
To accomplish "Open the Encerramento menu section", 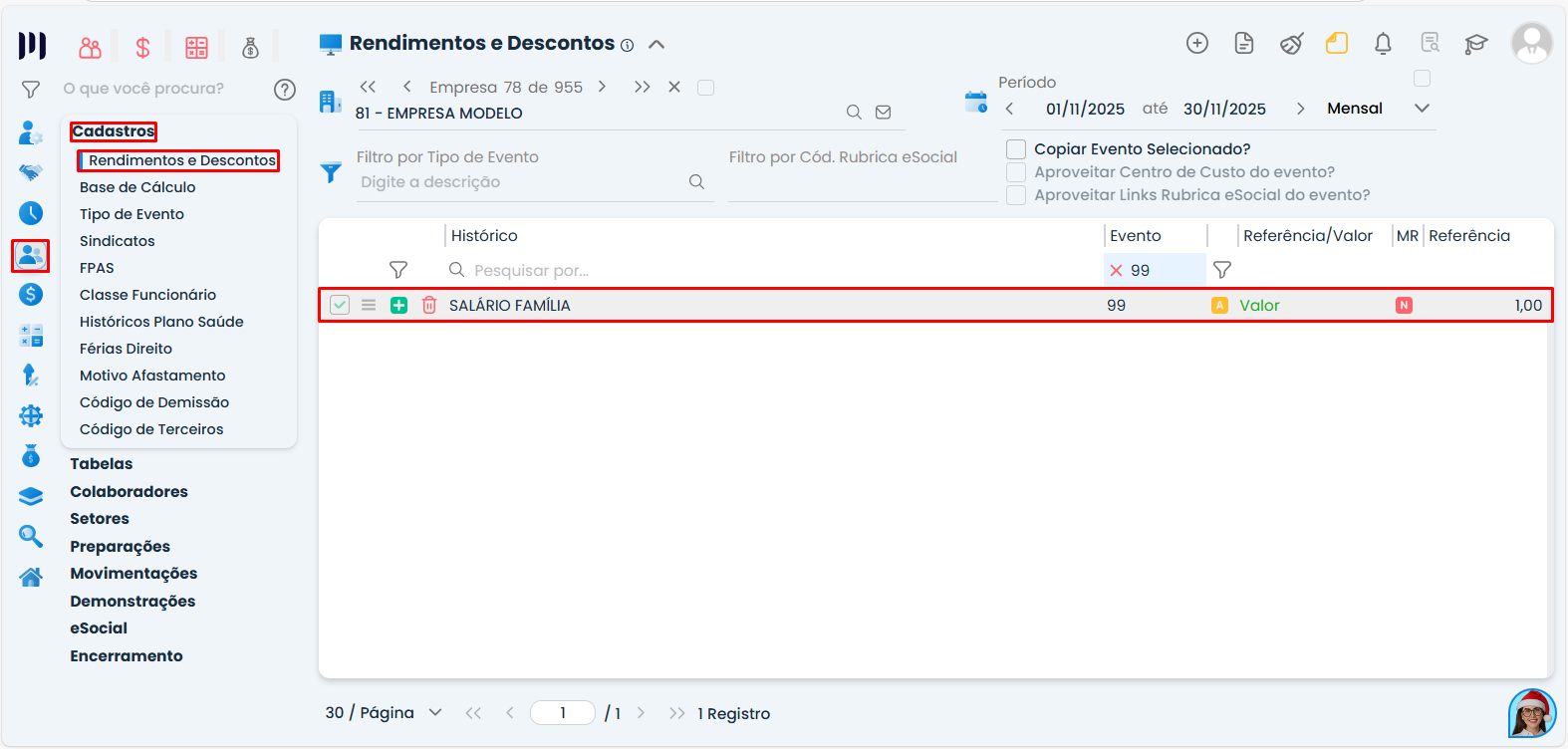I will click(127, 656).
